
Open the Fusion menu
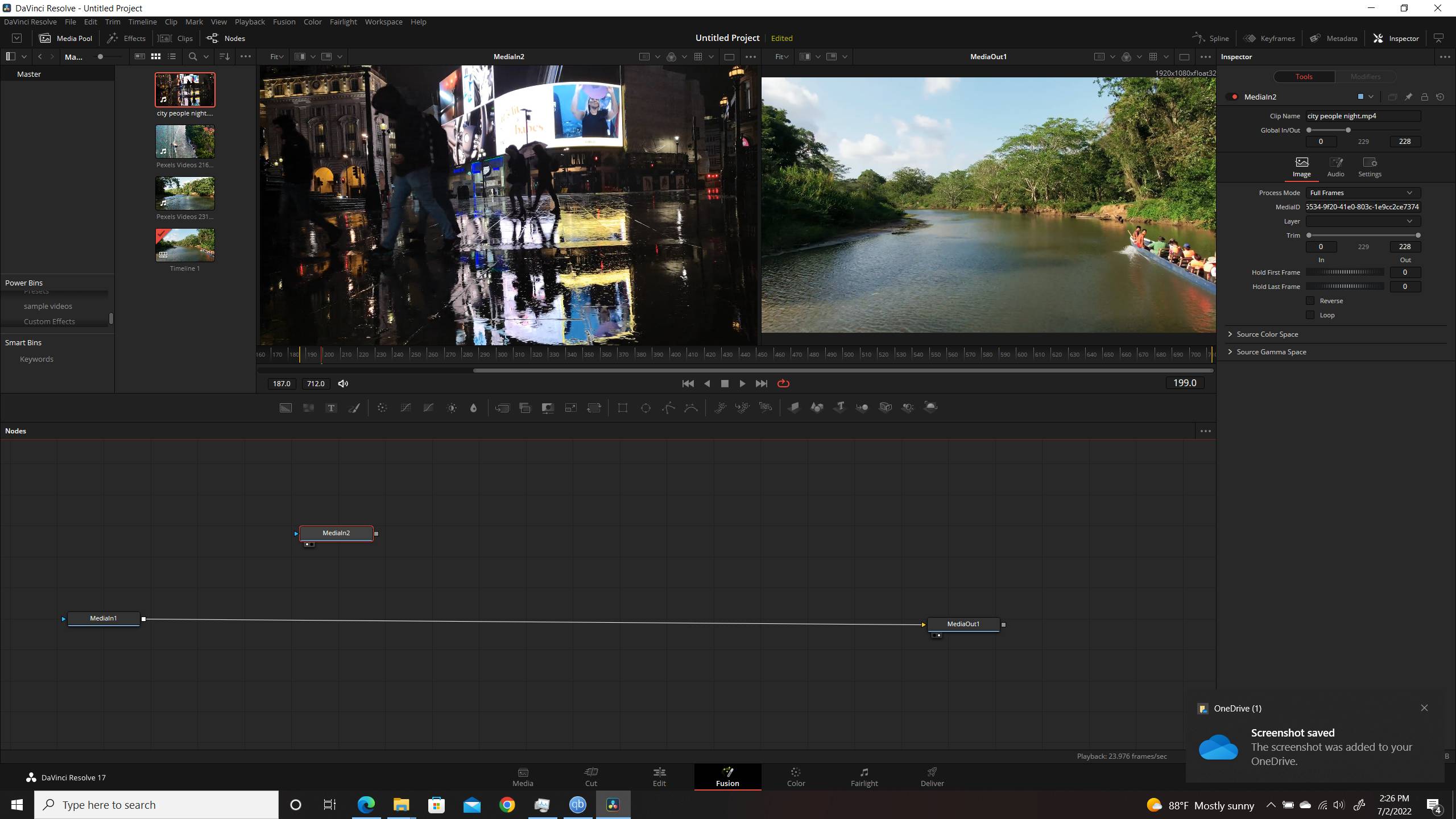tap(284, 22)
